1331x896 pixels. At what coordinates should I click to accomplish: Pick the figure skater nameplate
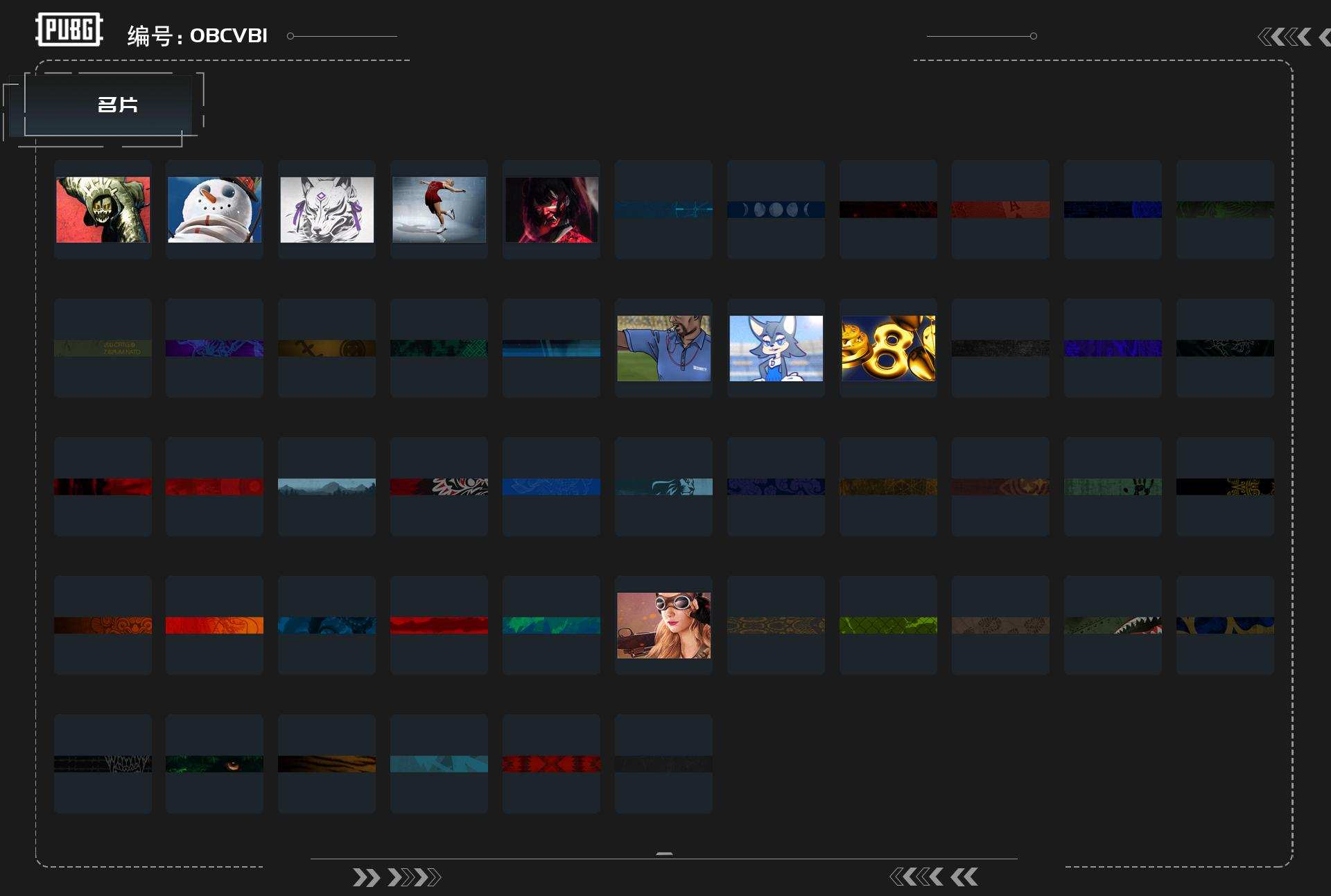(439, 209)
